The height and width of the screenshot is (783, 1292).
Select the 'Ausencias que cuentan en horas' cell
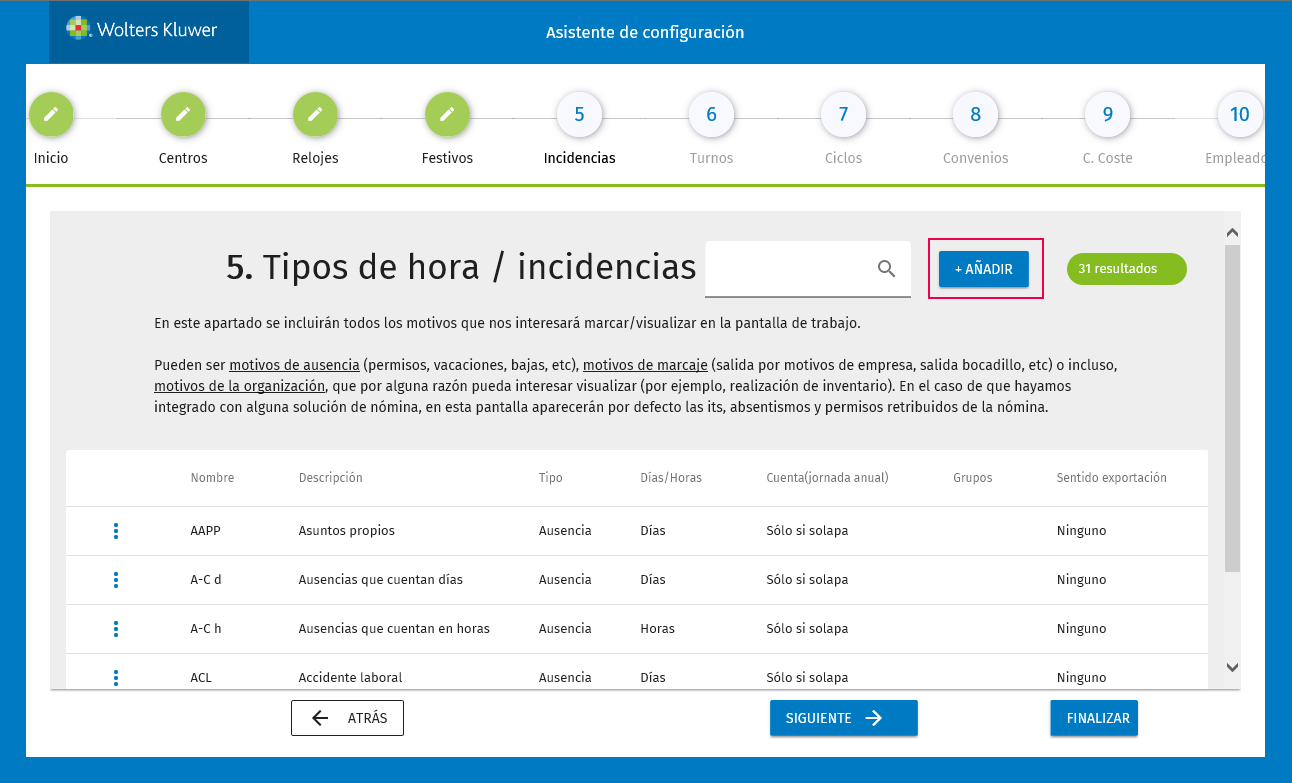[x=394, y=629]
